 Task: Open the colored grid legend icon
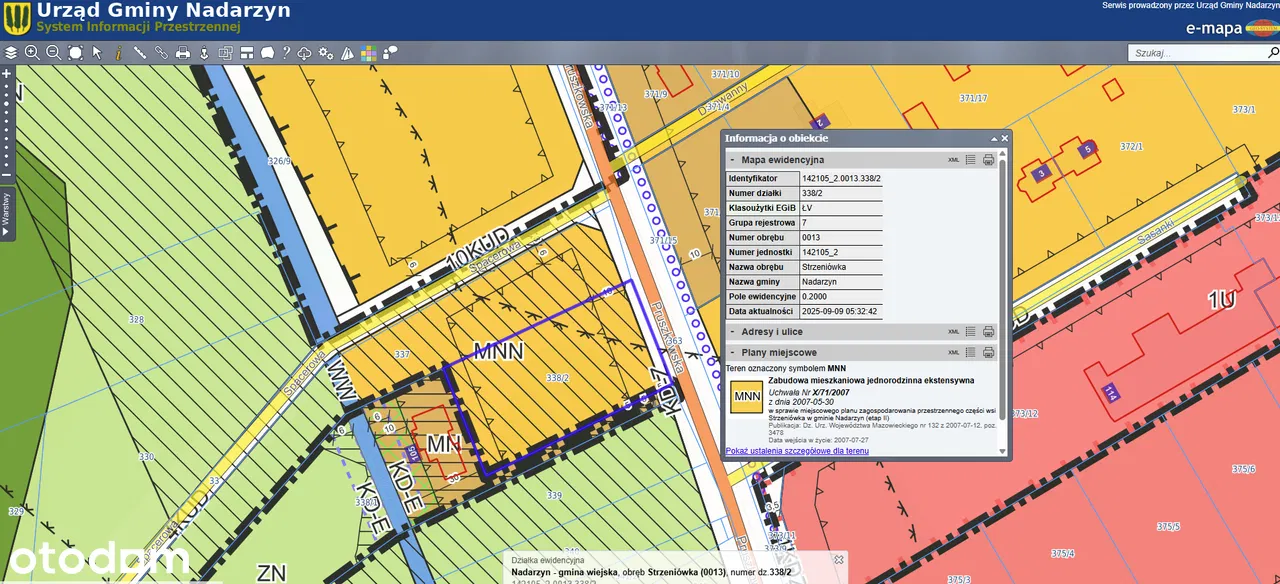tap(369, 53)
